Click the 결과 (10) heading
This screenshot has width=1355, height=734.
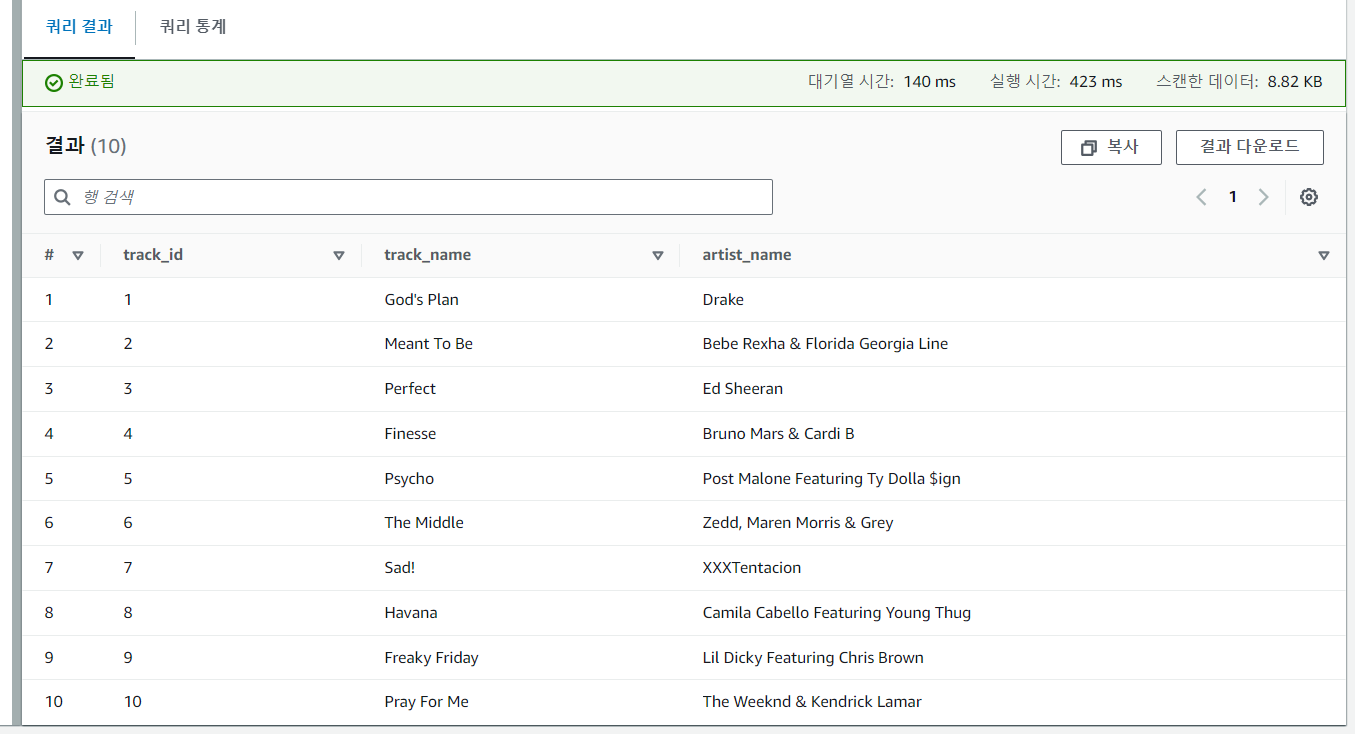coord(86,146)
